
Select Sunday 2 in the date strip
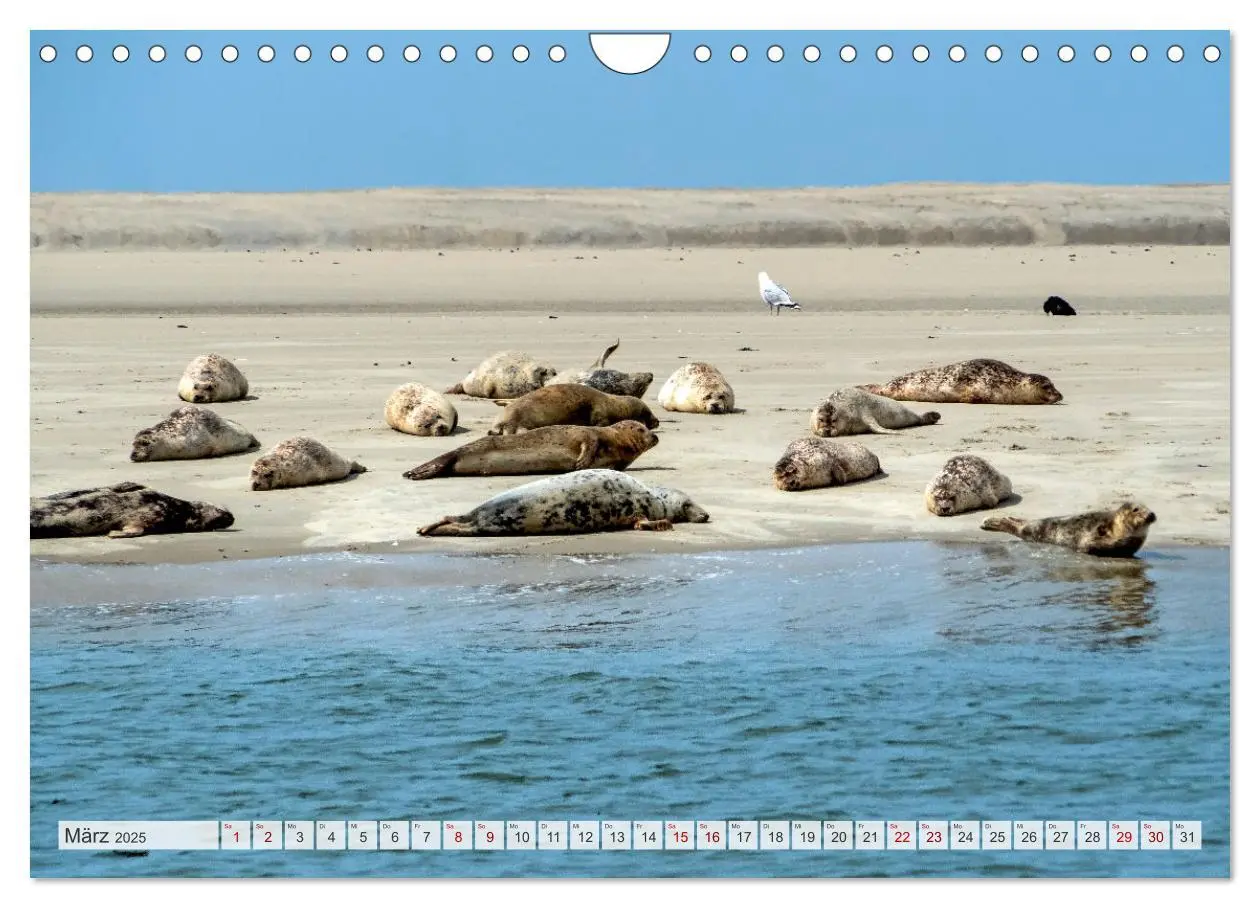click(267, 836)
